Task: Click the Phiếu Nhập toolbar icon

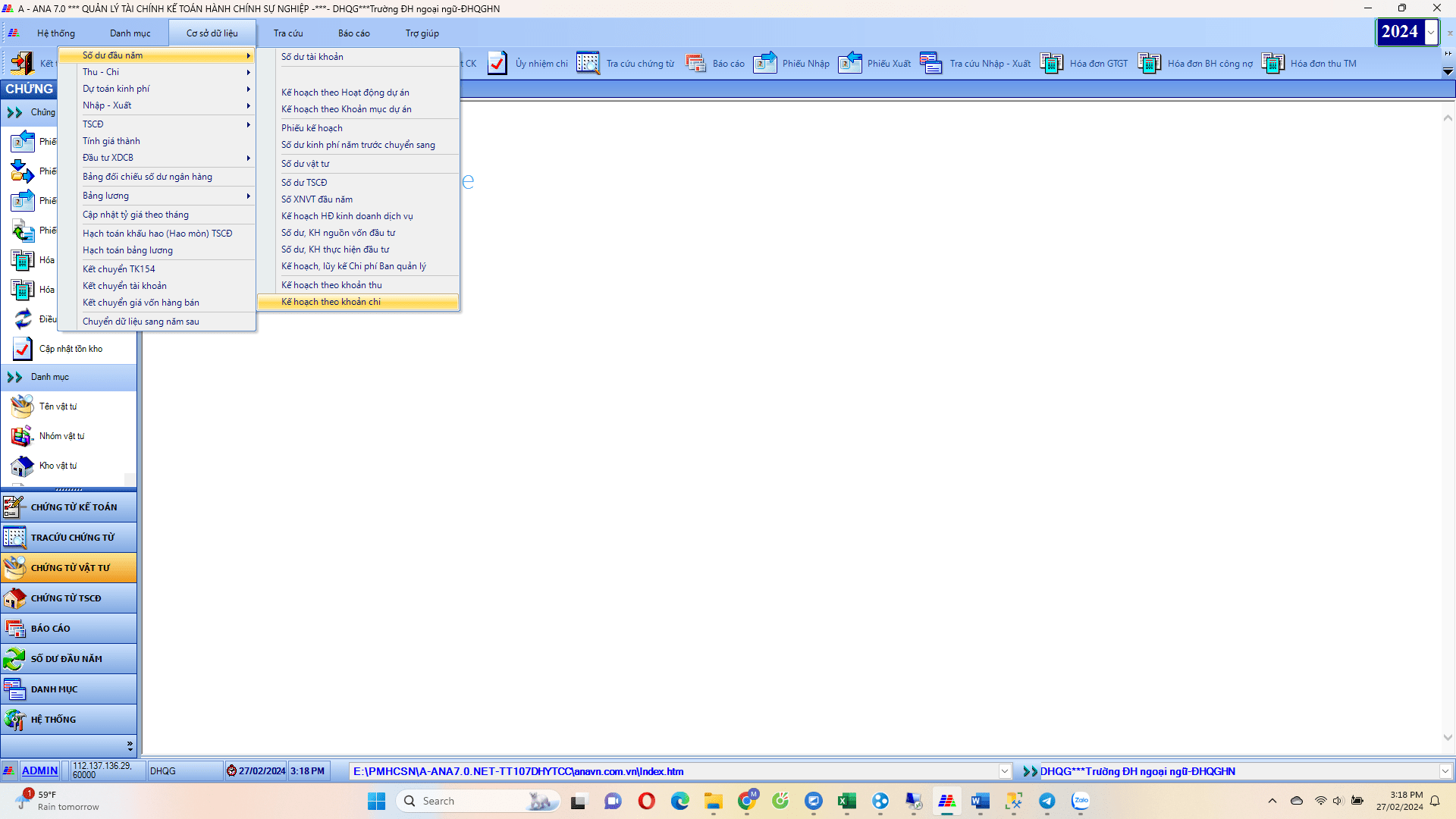Action: click(x=764, y=63)
